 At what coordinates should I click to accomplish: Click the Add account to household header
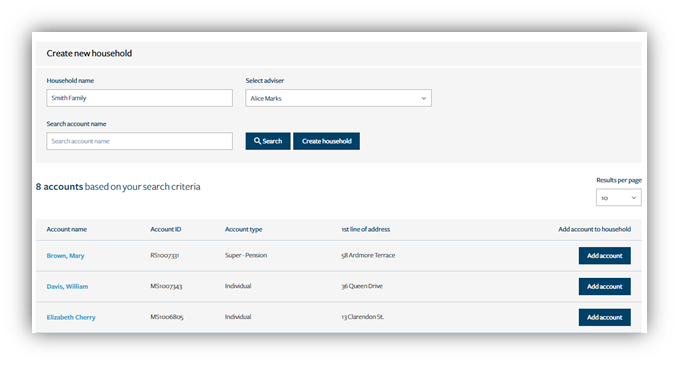click(595, 229)
